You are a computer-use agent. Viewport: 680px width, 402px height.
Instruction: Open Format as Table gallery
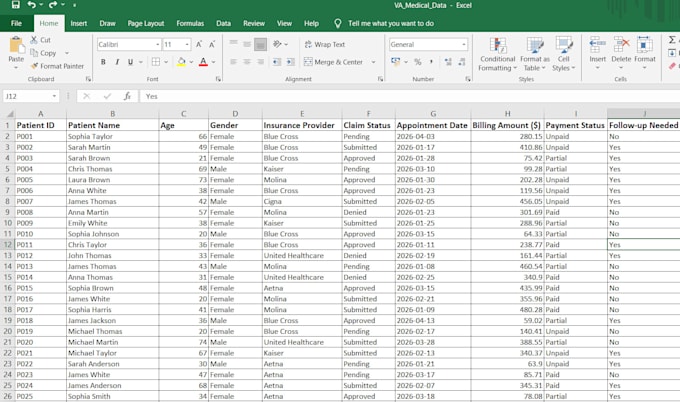[535, 54]
